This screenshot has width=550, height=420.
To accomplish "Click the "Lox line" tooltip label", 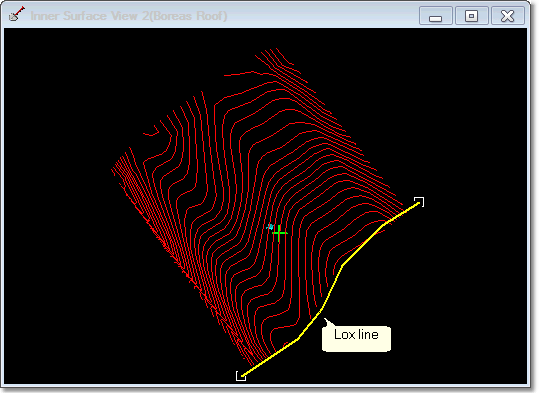I will pyautogui.click(x=356, y=335).
